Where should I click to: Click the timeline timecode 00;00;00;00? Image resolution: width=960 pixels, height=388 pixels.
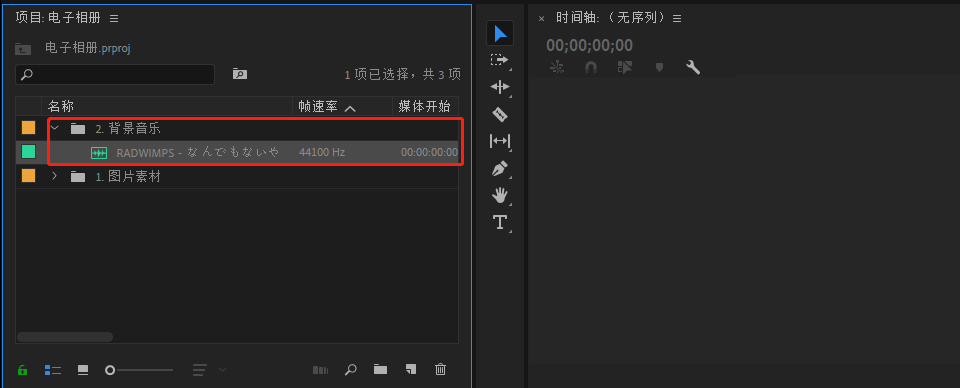coord(589,45)
